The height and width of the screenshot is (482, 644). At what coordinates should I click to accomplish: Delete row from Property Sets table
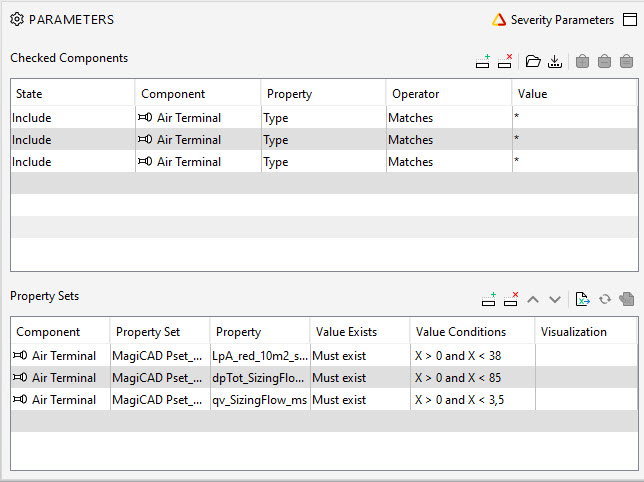coord(511,299)
